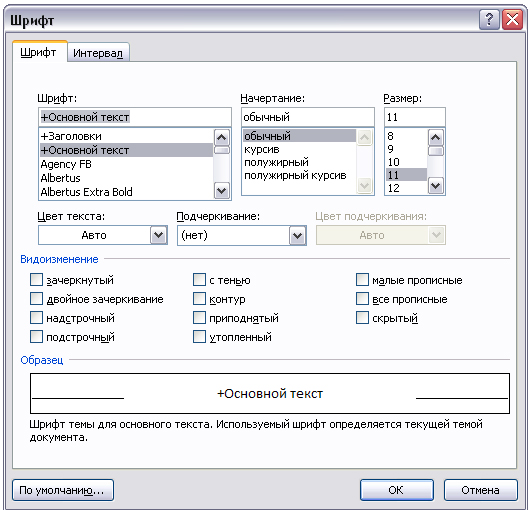532x510 pixels.
Task: Enable подстрочный checkbox
Action: [x=36, y=337]
